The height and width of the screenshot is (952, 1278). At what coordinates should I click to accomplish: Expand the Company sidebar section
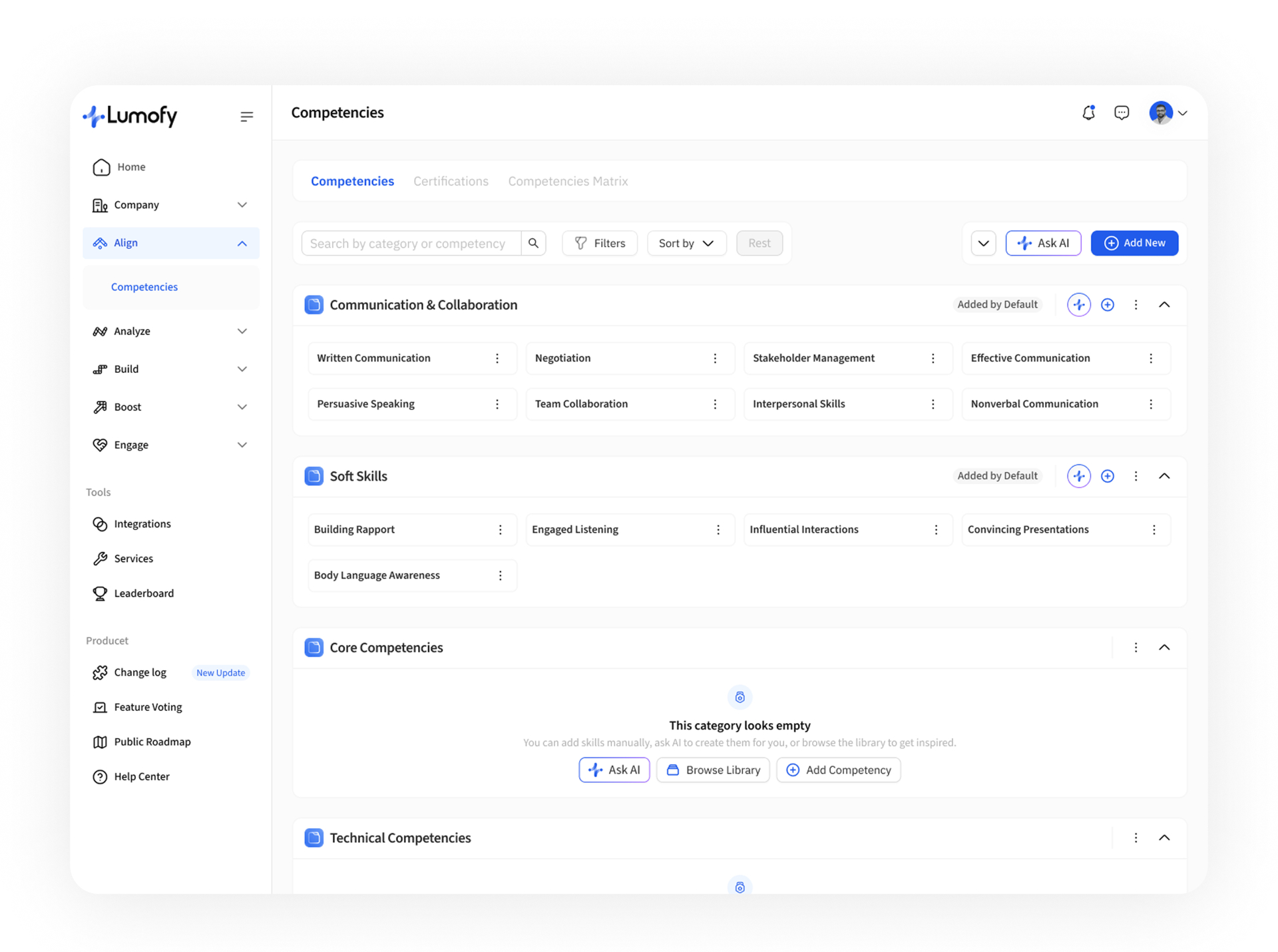pyautogui.click(x=242, y=204)
